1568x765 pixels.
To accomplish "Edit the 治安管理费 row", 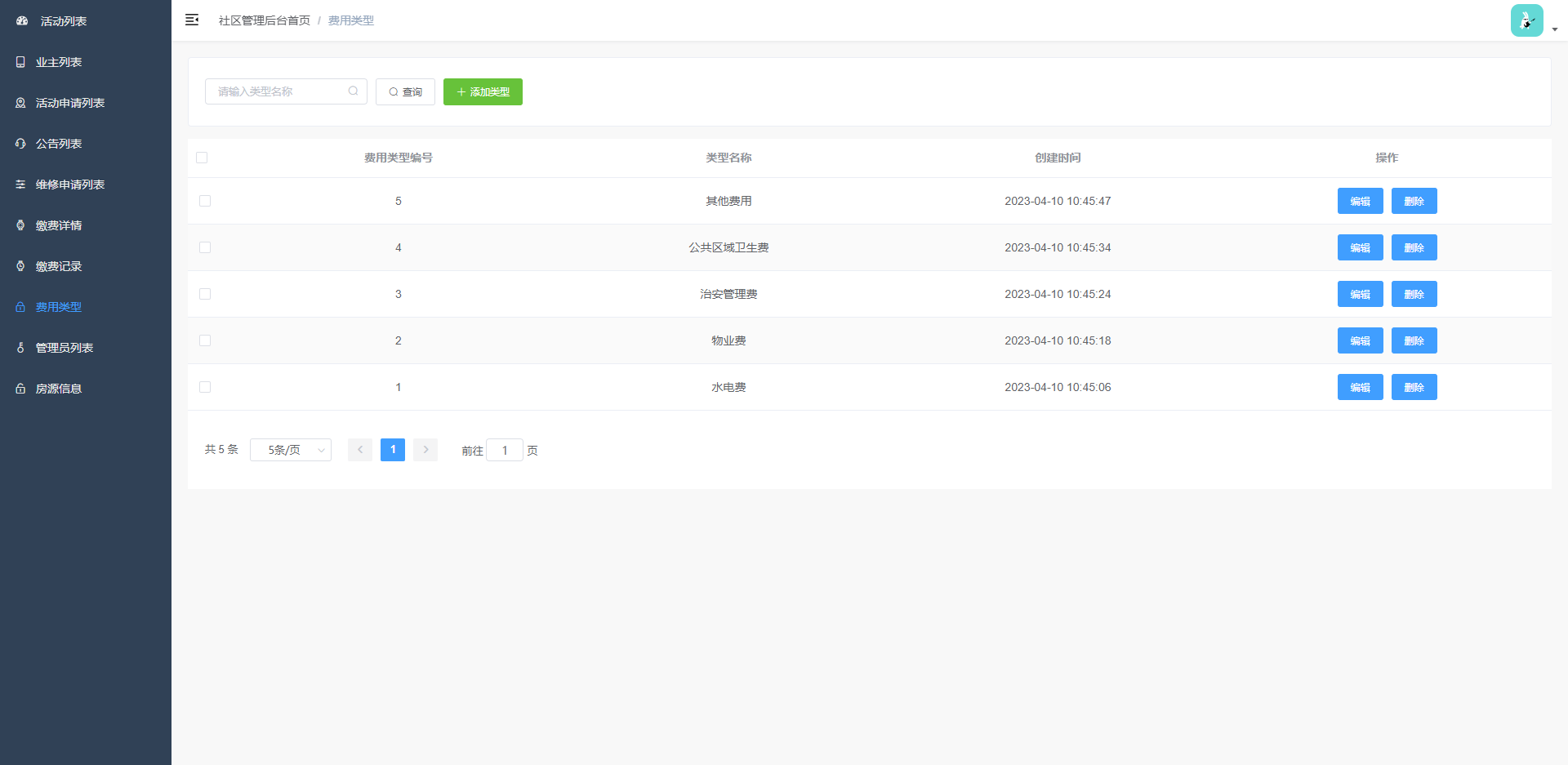I will [x=1360, y=294].
